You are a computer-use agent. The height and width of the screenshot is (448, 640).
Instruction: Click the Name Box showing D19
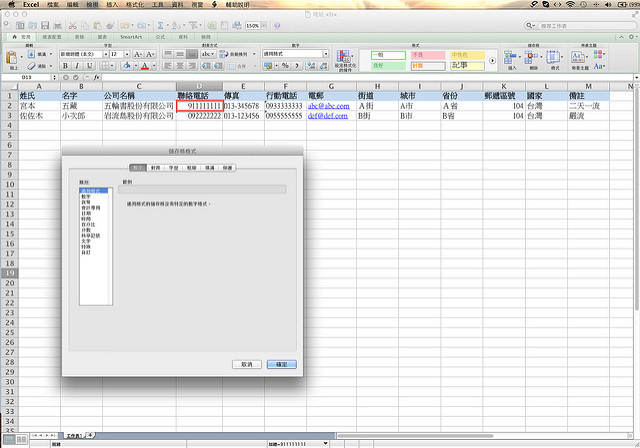27,77
